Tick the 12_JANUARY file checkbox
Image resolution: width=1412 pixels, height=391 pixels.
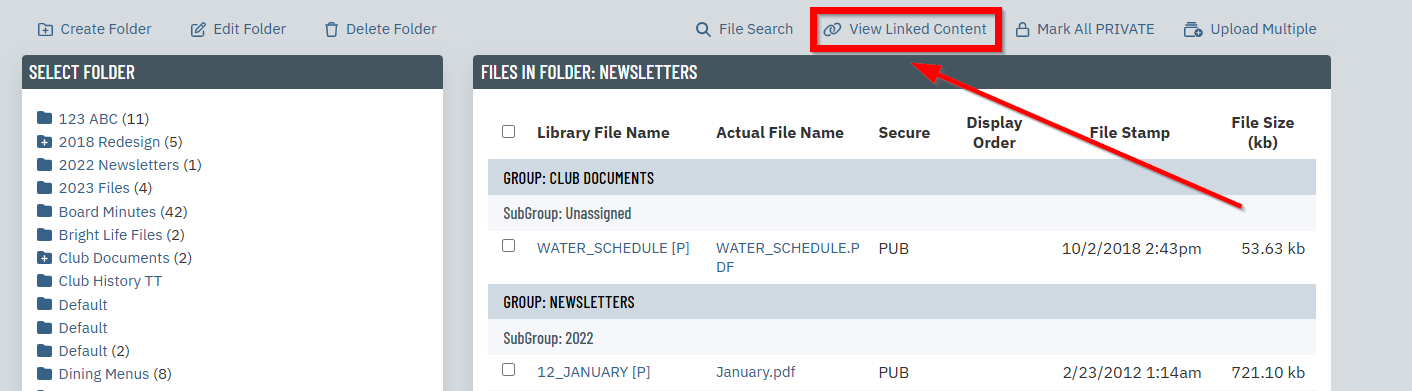coord(508,369)
